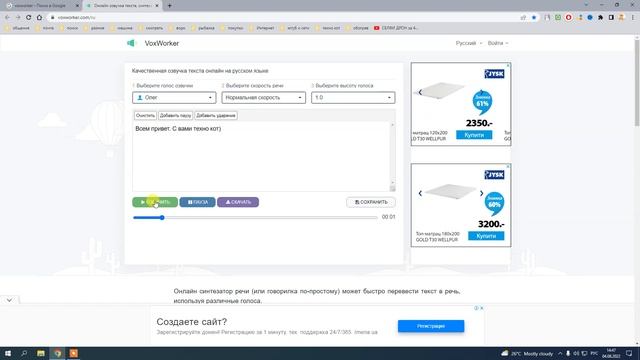
Task: Close the VoxWorker browser tab
Action: 157,6
